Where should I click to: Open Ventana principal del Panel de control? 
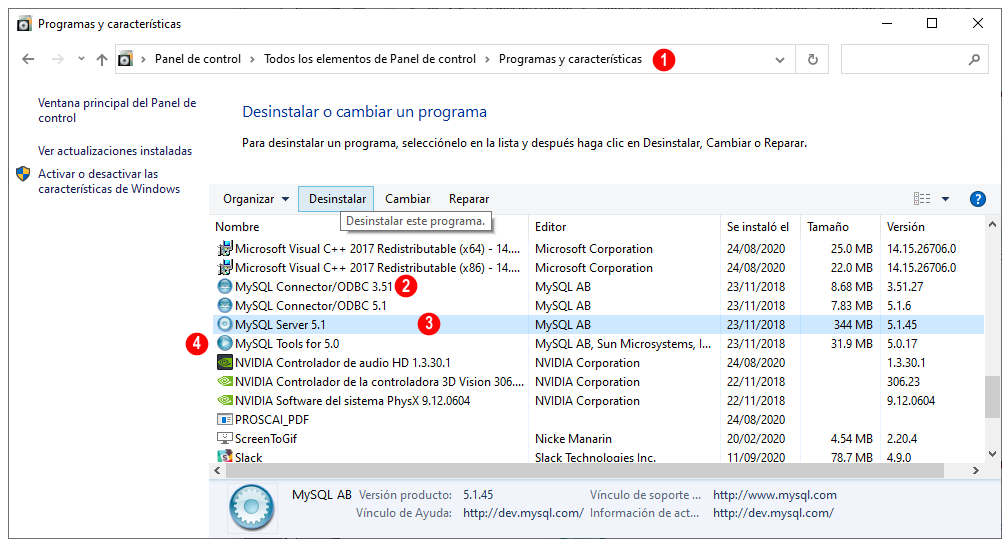(x=117, y=111)
